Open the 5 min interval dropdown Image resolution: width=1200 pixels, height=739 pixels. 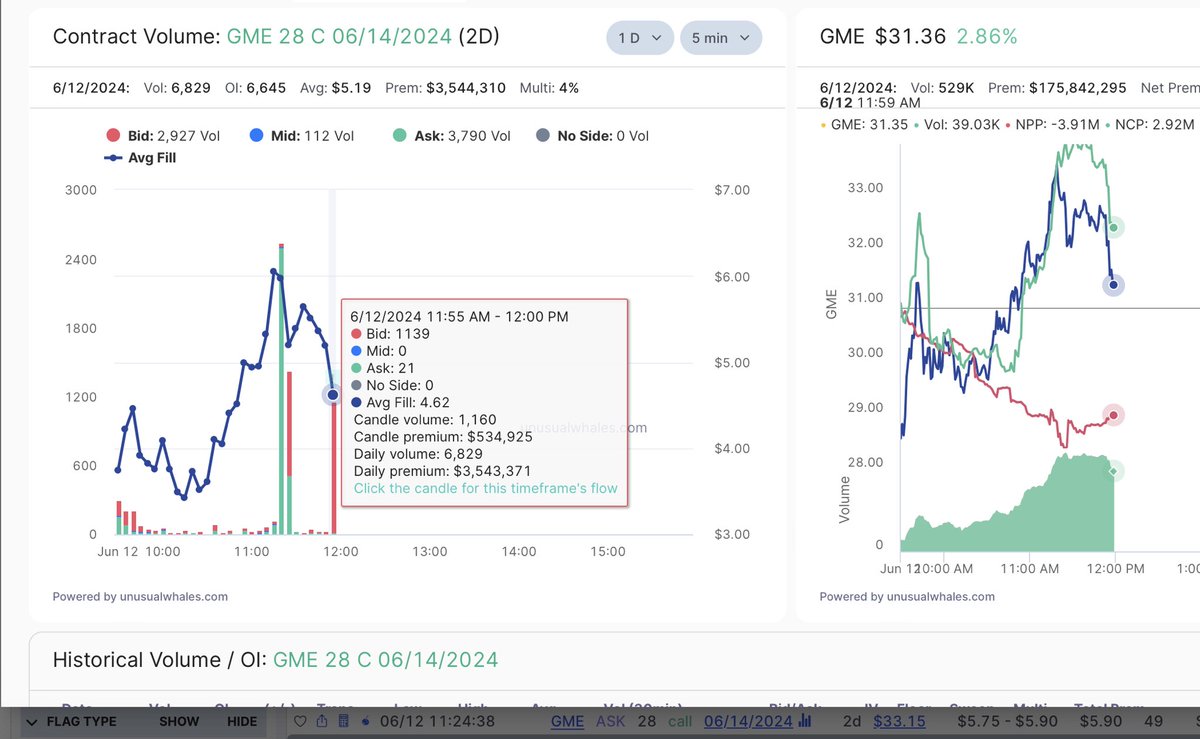[x=721, y=38]
